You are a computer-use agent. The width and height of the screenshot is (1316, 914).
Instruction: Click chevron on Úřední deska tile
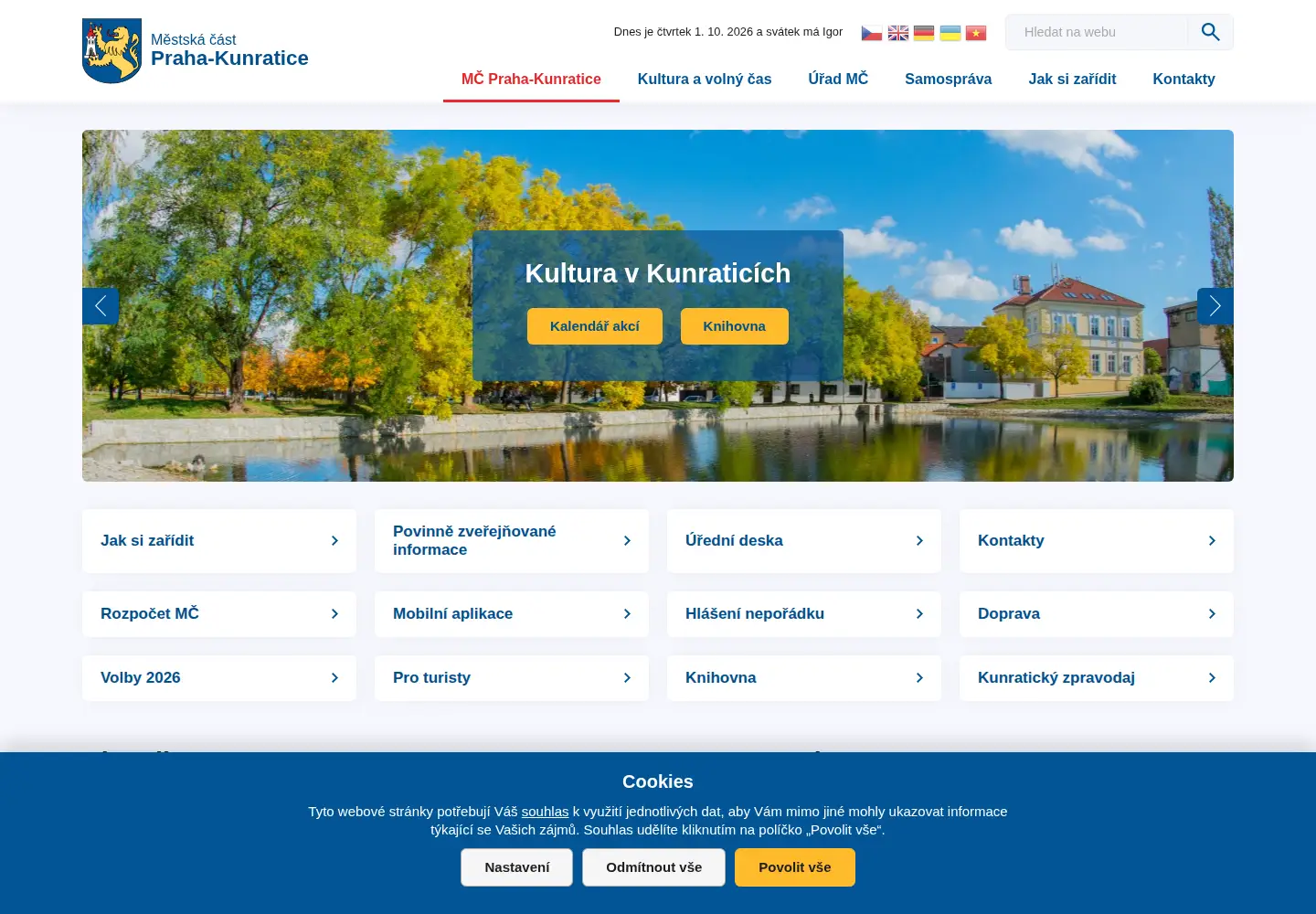(x=919, y=541)
